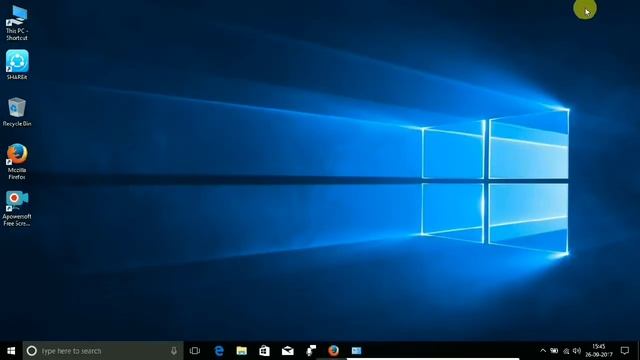Select the SHAREit desktop icon
Screen dimensions: 640x360
point(17,65)
